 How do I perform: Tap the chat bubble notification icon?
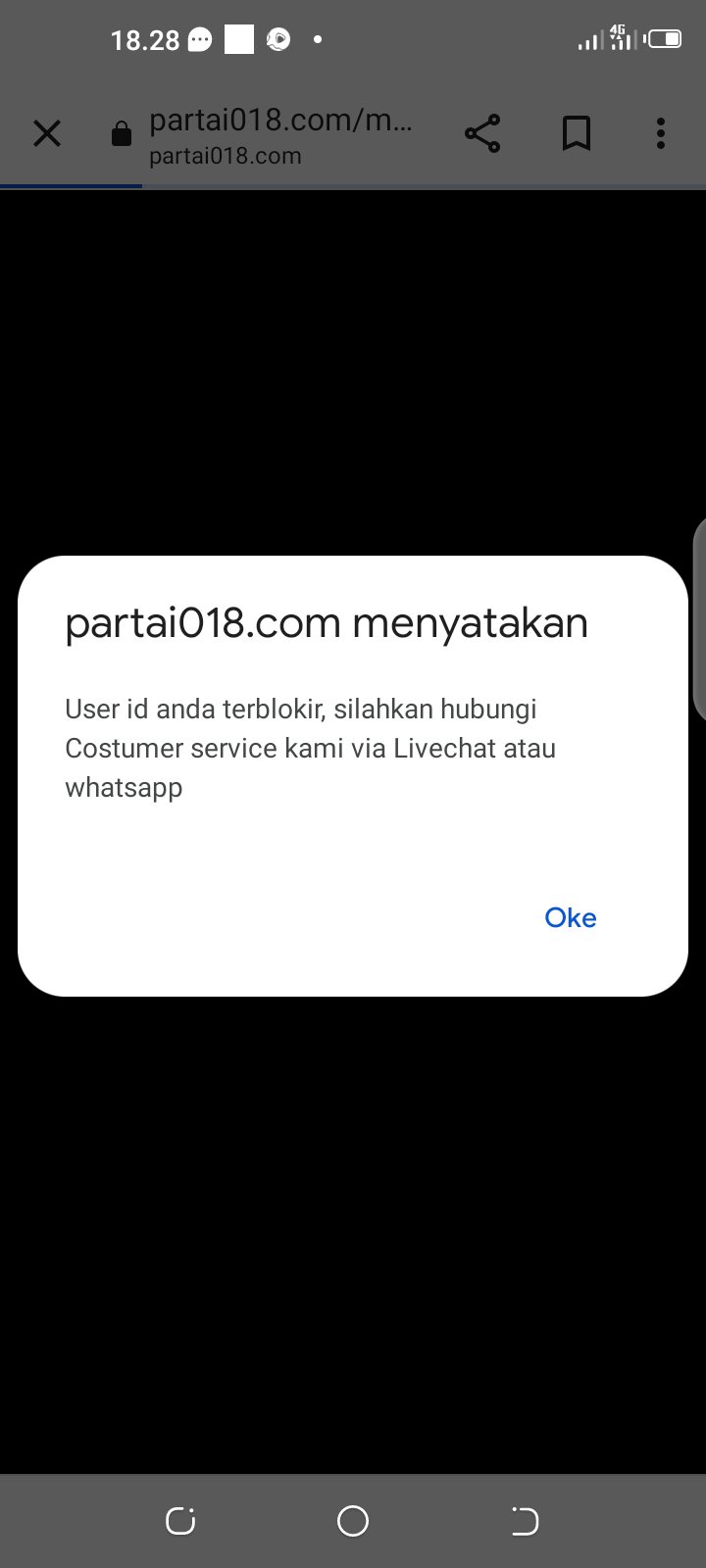click(200, 40)
